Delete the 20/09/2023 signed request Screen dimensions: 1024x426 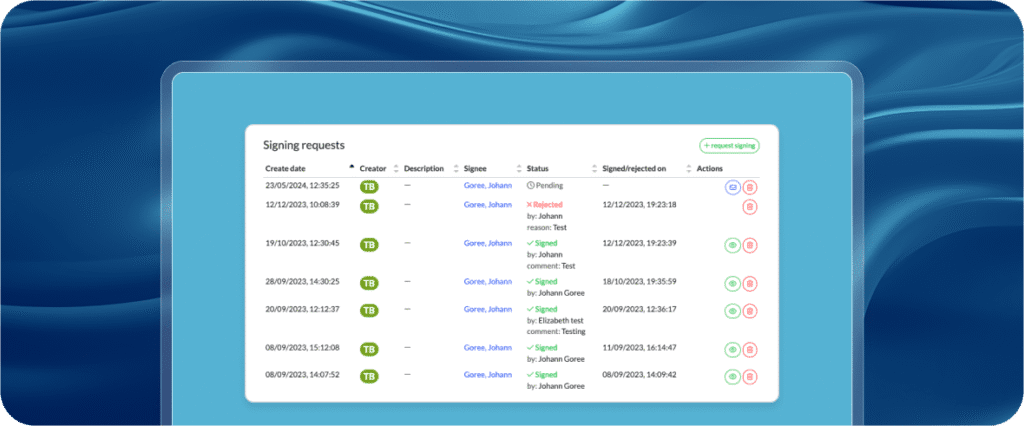click(750, 311)
